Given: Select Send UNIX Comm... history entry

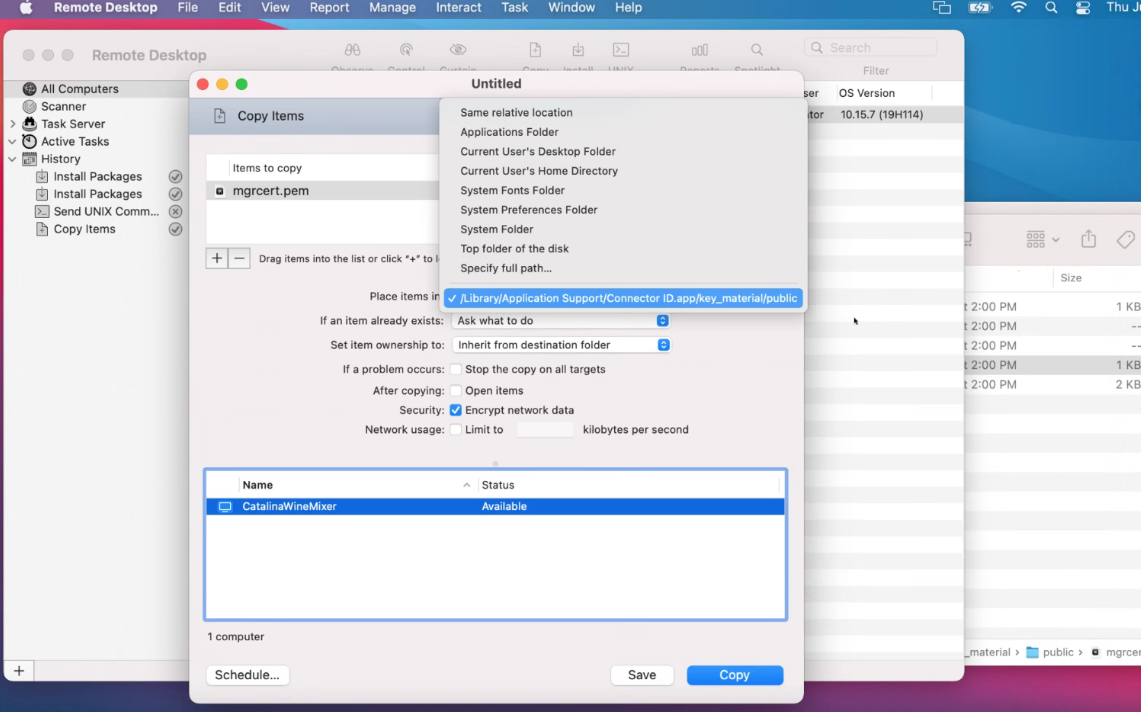Looking at the screenshot, I should point(106,211).
